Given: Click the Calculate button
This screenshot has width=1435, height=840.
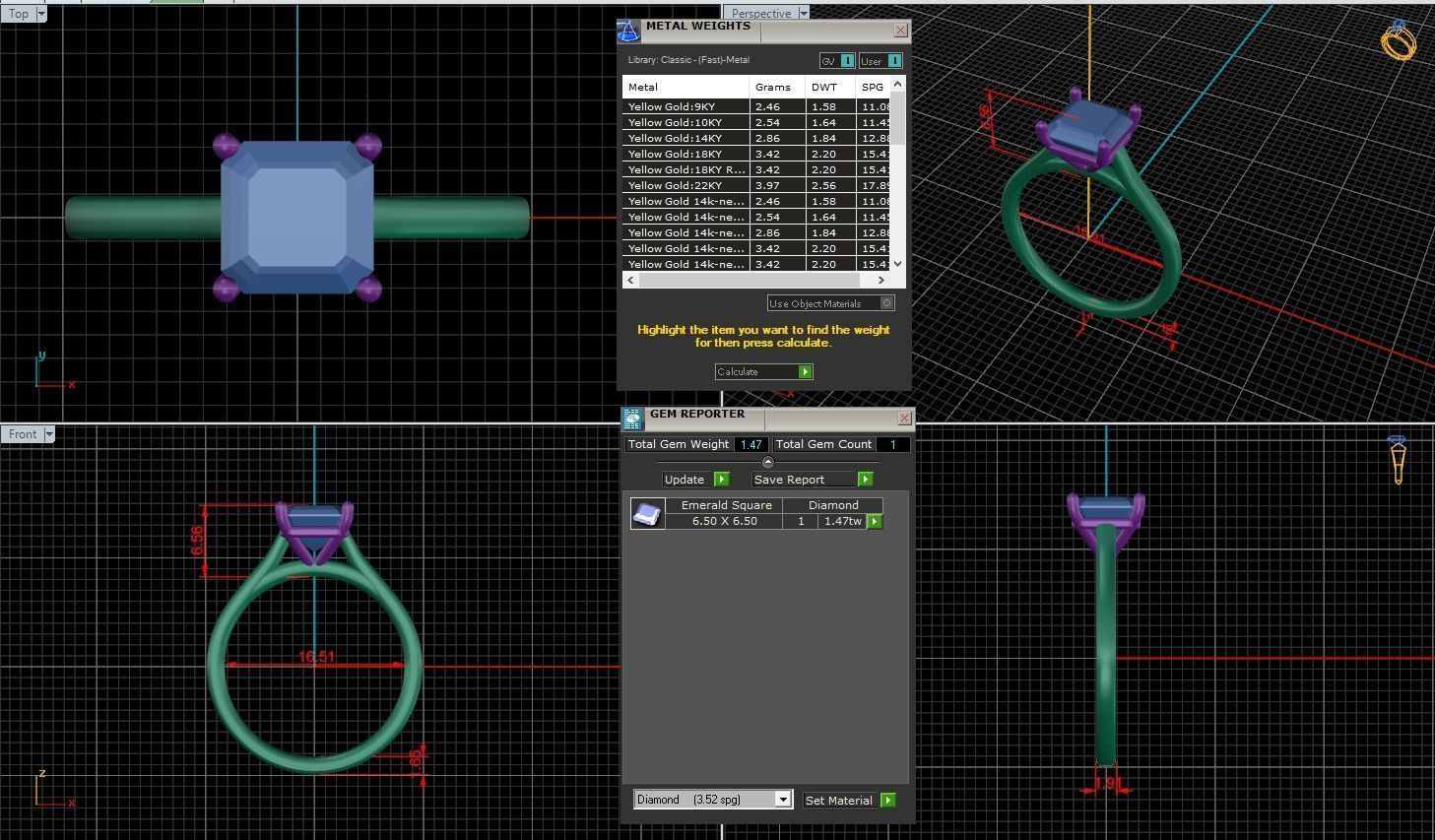Looking at the screenshot, I should [x=763, y=371].
